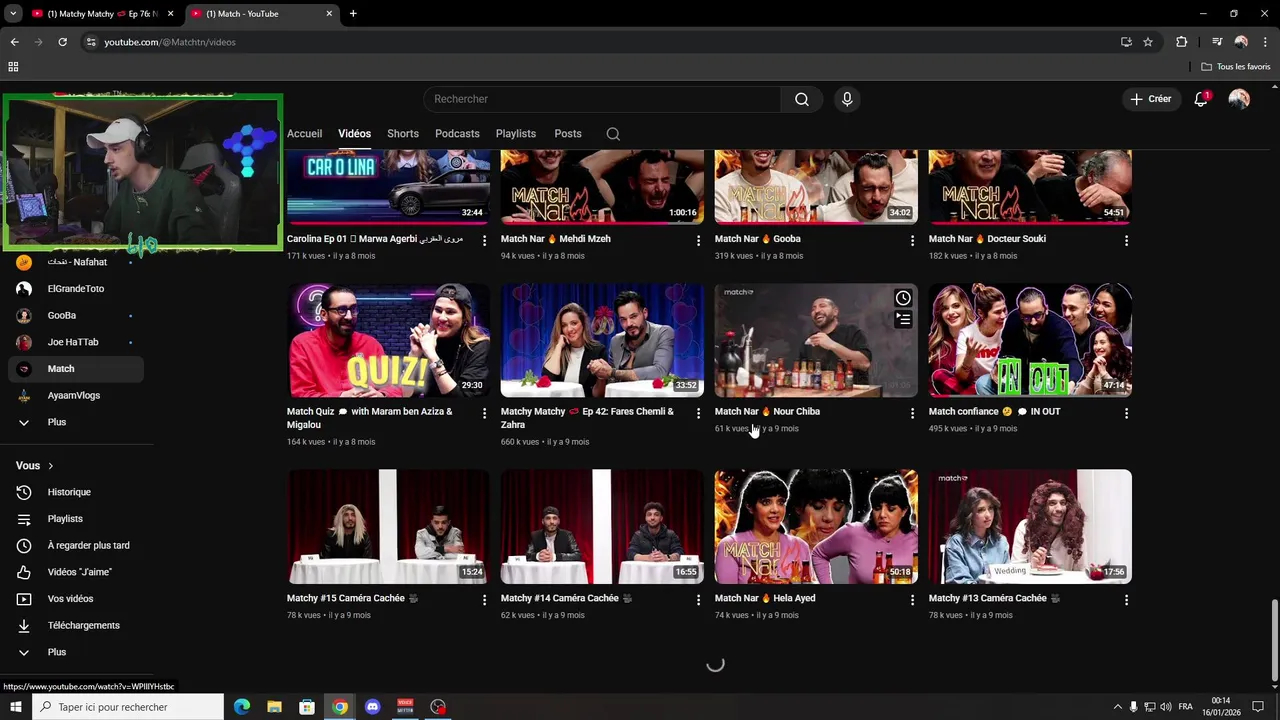Expand the Vous section chevron

(51, 466)
